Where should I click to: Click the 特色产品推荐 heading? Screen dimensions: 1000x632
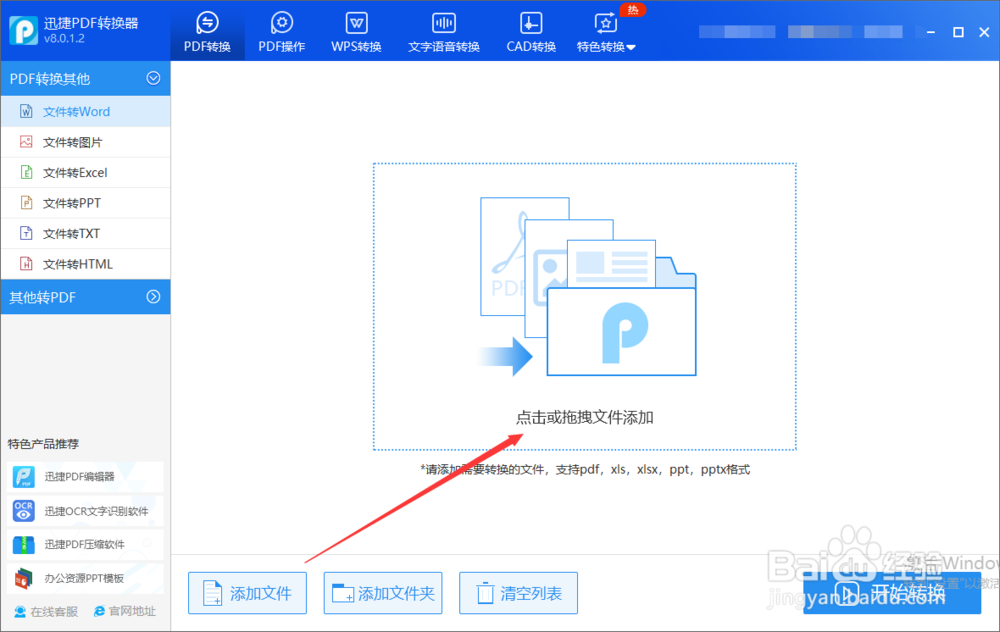coord(43,444)
